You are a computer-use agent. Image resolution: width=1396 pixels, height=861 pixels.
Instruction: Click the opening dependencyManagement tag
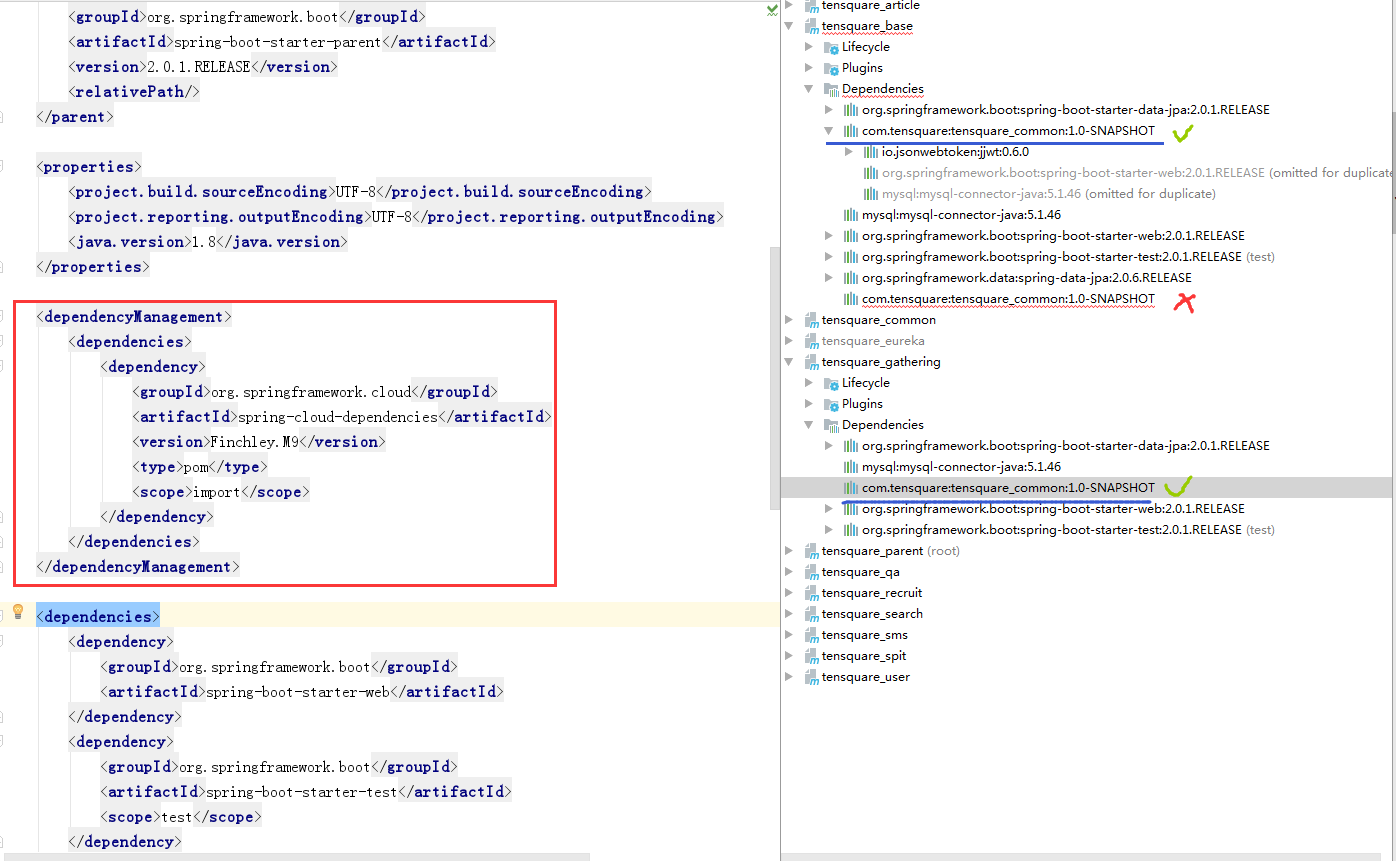(133, 316)
